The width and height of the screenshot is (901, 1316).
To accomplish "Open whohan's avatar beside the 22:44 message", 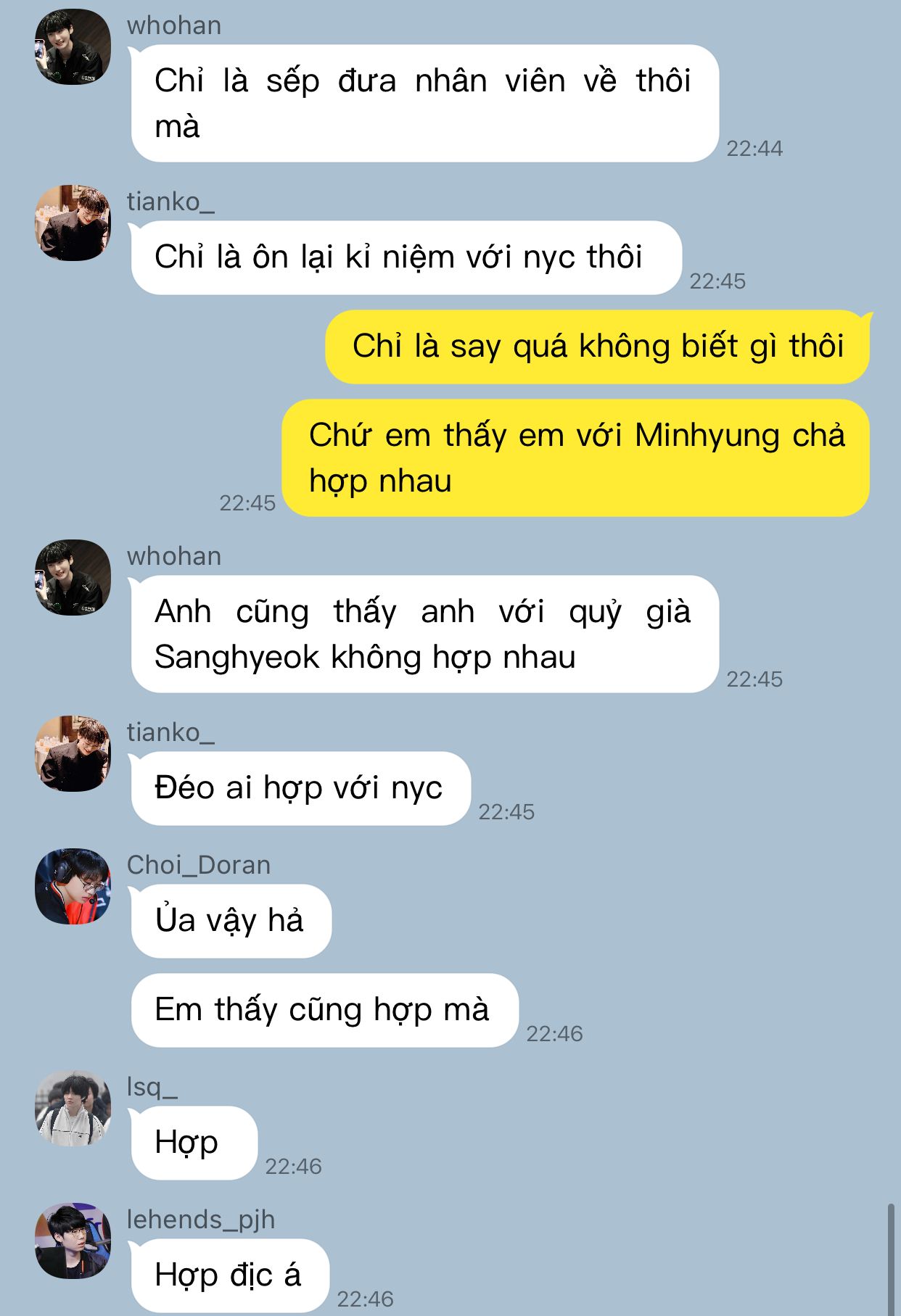I will pos(73,47).
